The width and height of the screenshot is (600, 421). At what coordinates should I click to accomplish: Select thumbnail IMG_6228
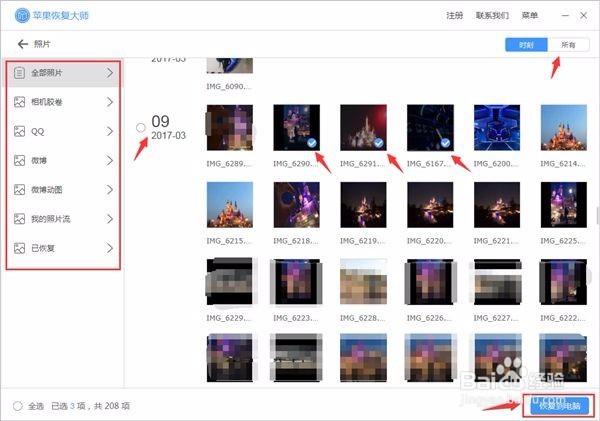pos(363,282)
